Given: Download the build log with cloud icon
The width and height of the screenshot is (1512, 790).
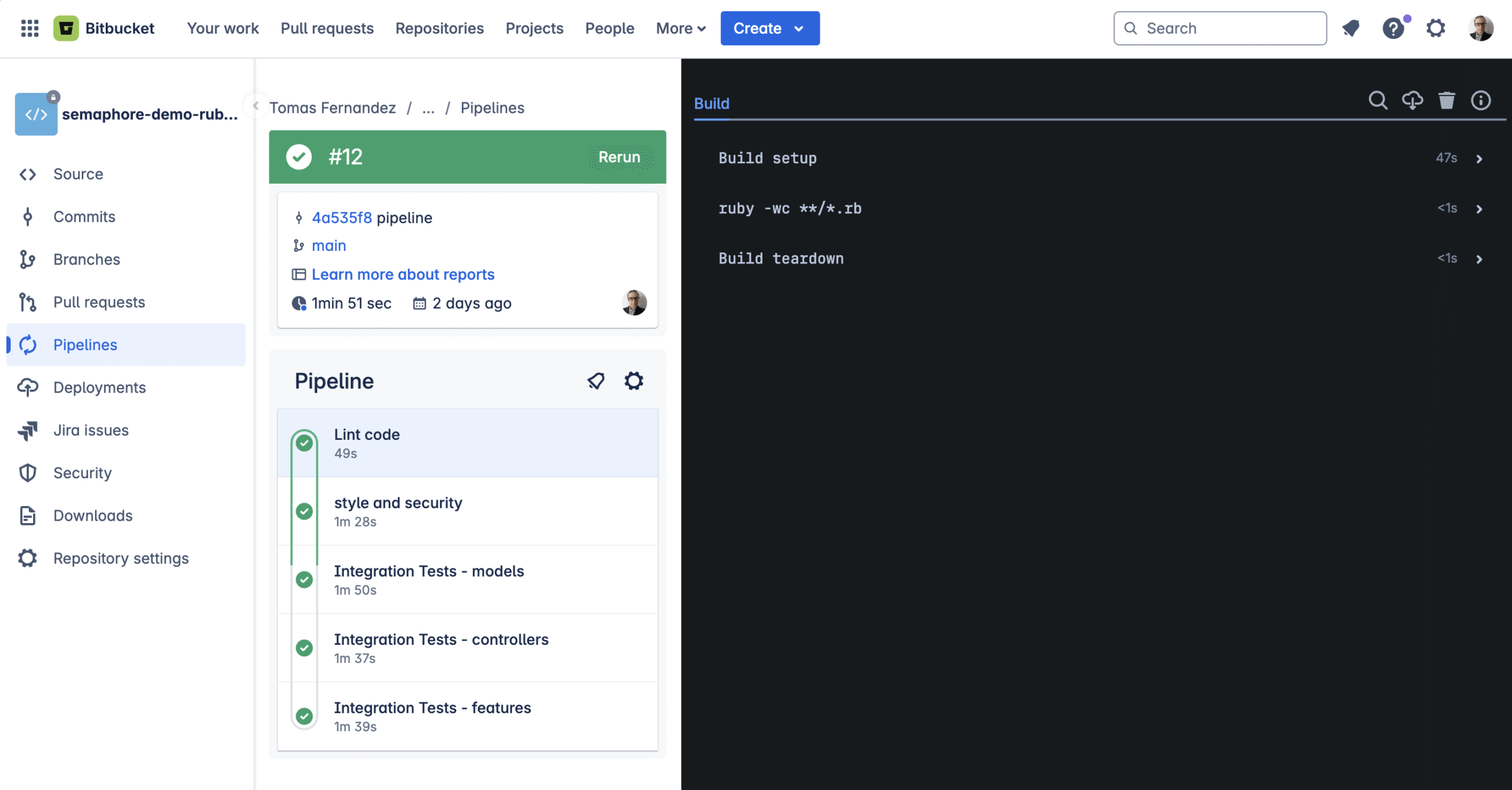Looking at the screenshot, I should click(1412, 100).
